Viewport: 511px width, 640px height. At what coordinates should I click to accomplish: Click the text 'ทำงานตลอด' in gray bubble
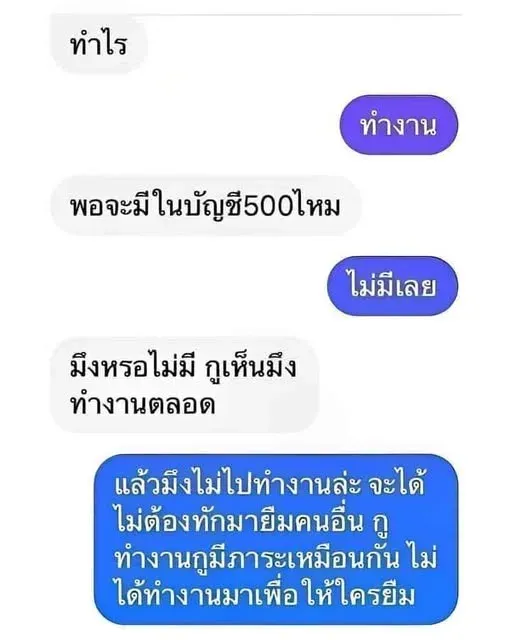[142, 404]
